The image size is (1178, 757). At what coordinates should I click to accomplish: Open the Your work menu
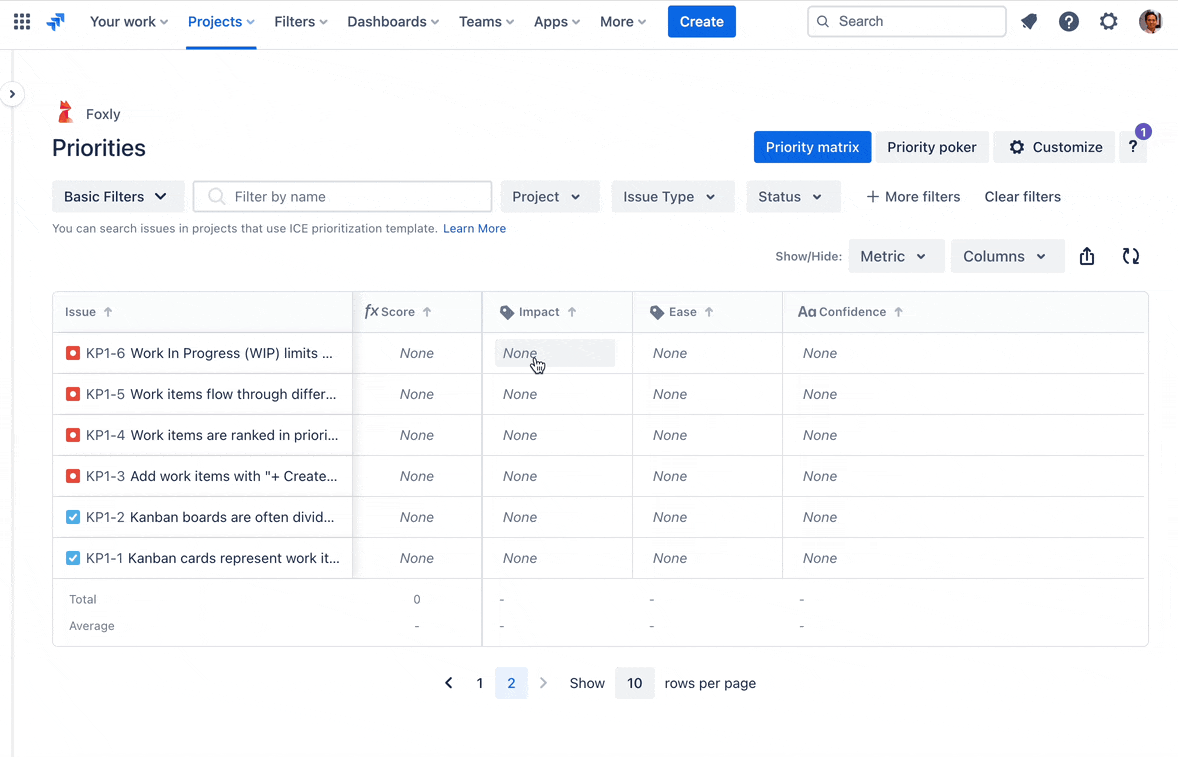click(x=128, y=22)
